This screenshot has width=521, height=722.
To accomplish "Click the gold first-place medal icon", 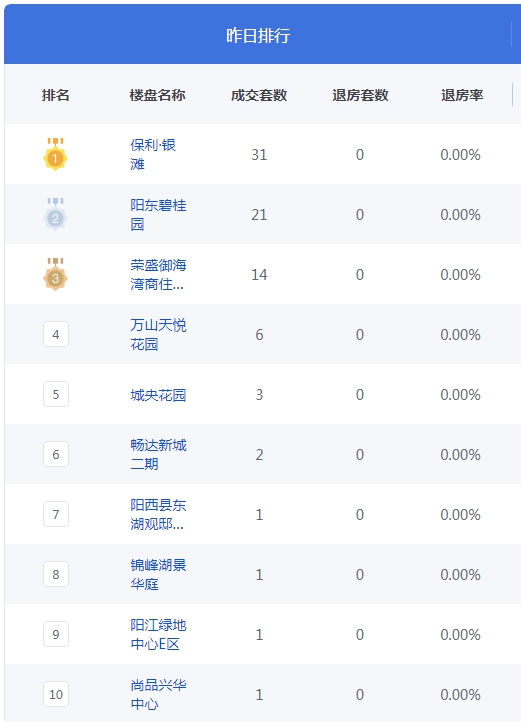I will pos(55,154).
